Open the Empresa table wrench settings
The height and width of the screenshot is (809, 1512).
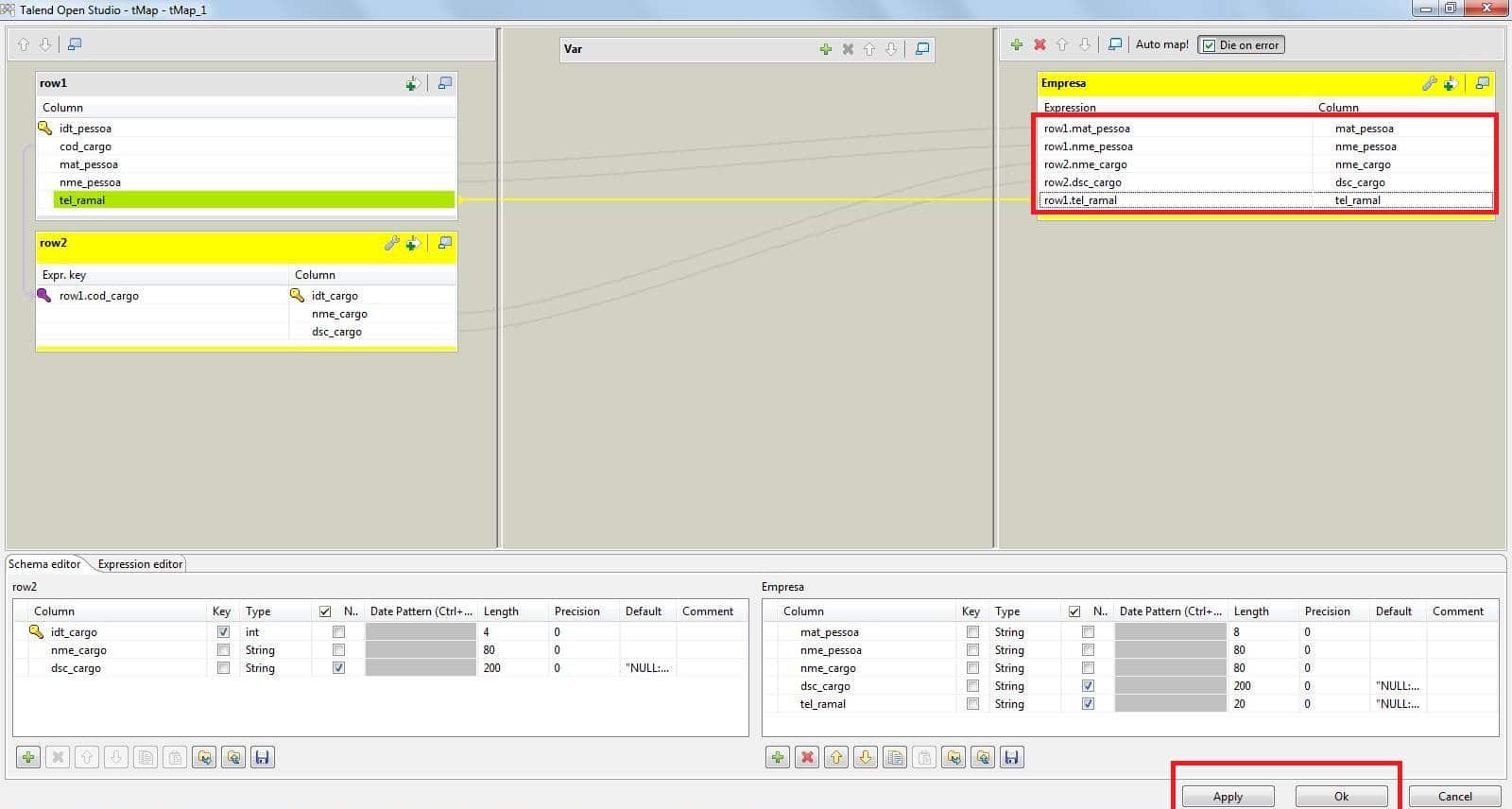[x=1429, y=83]
